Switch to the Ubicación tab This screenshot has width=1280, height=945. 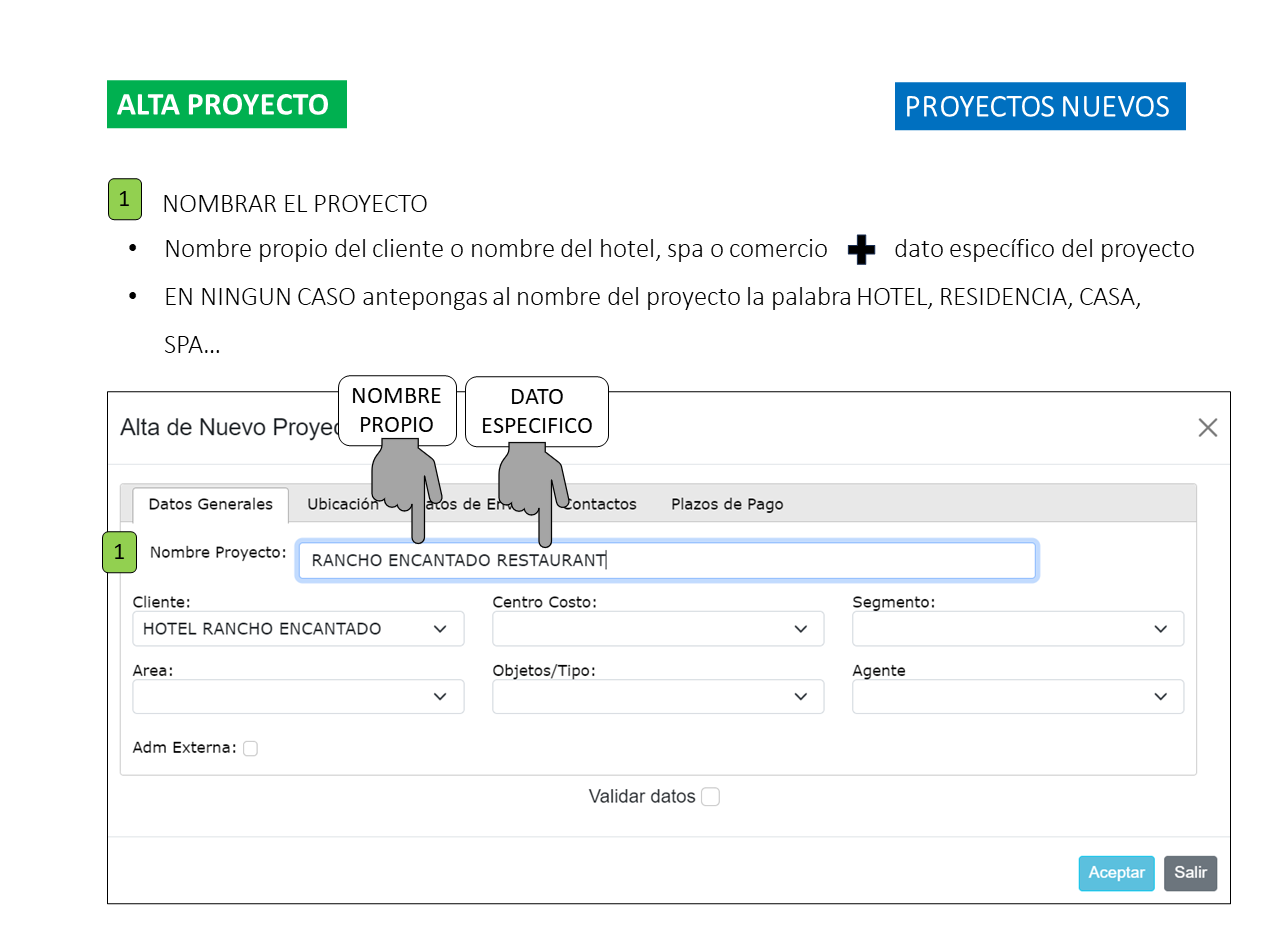(x=343, y=505)
